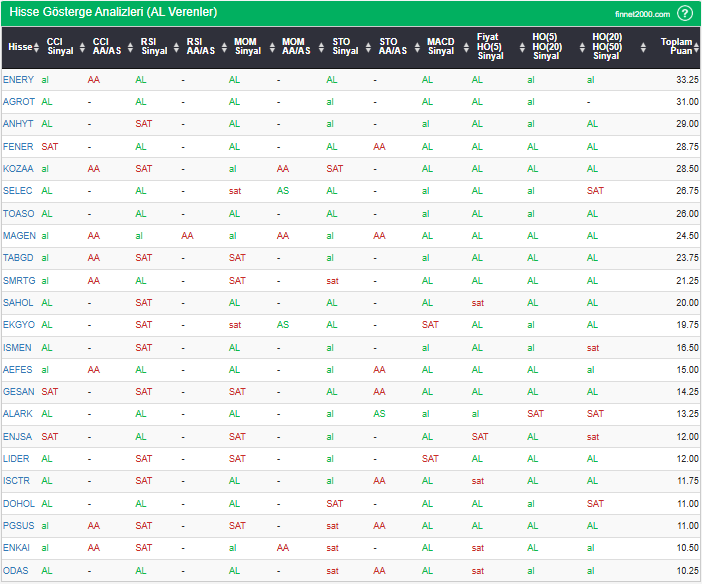Open ENJSA stock link

[x=17, y=437]
